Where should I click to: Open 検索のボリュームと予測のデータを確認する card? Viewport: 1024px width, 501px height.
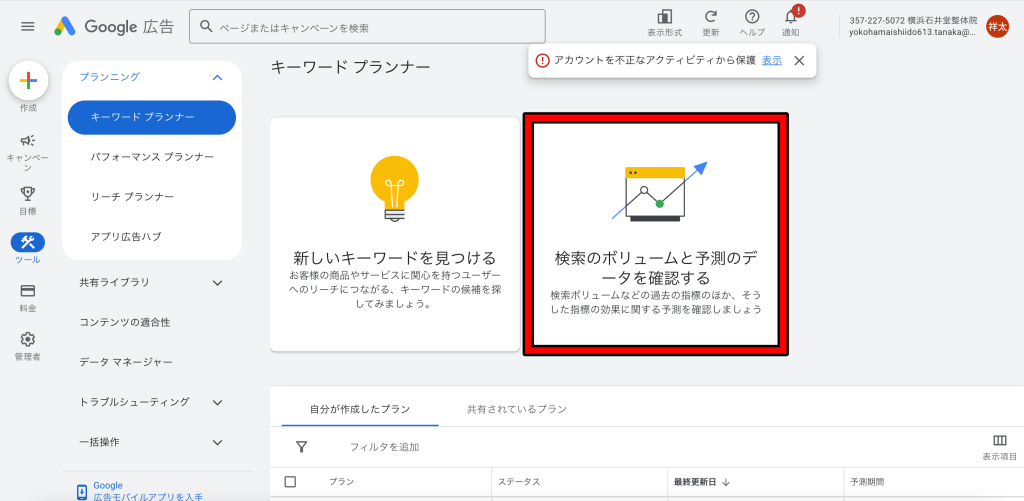pos(656,234)
